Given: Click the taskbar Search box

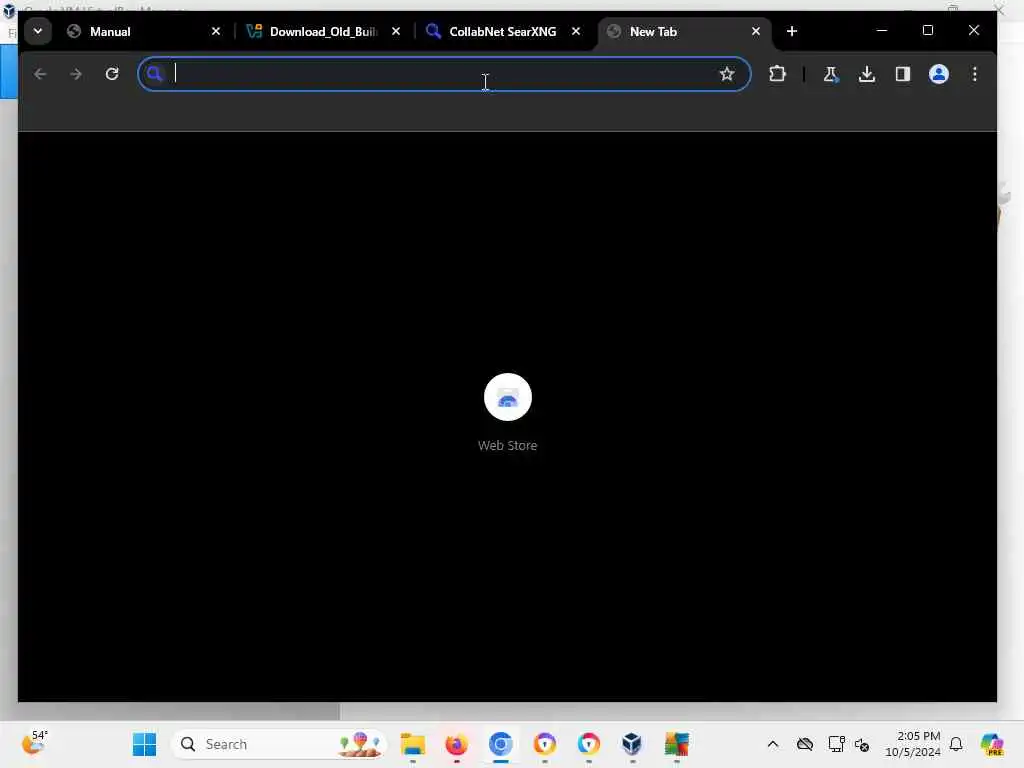Looking at the screenshot, I should [x=280, y=744].
